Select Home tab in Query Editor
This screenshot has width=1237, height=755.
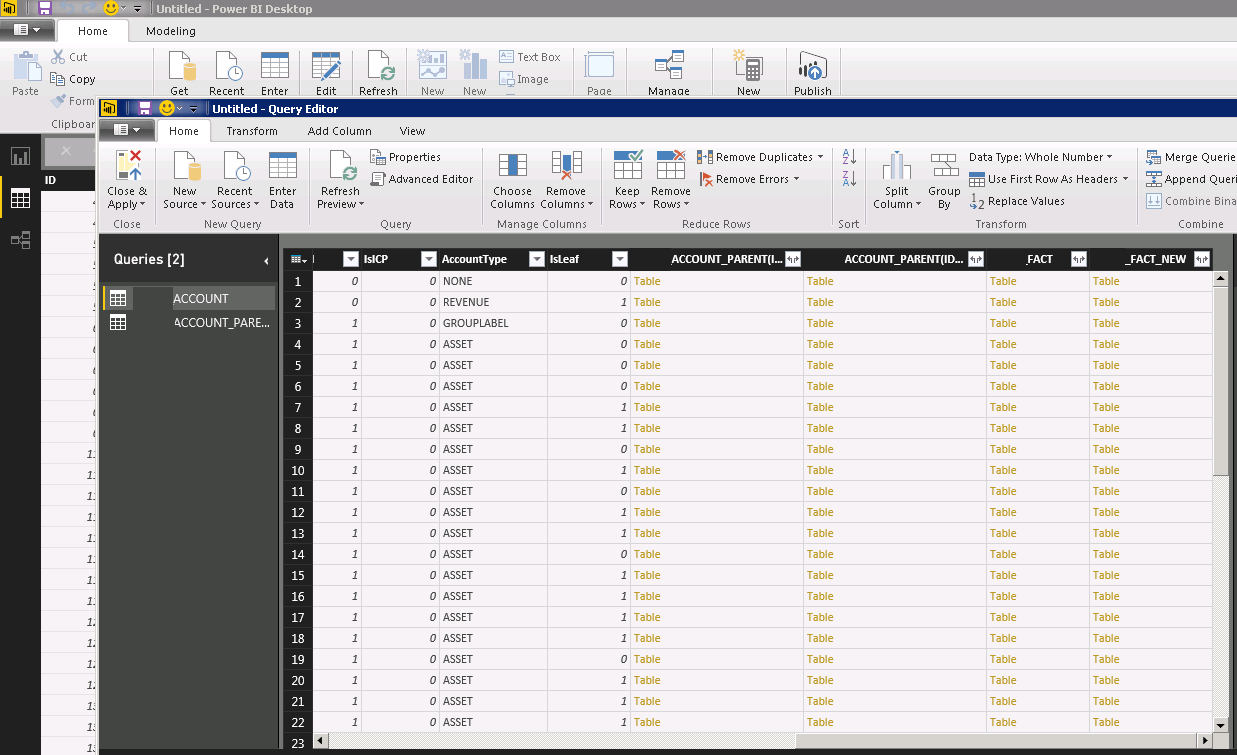point(184,131)
